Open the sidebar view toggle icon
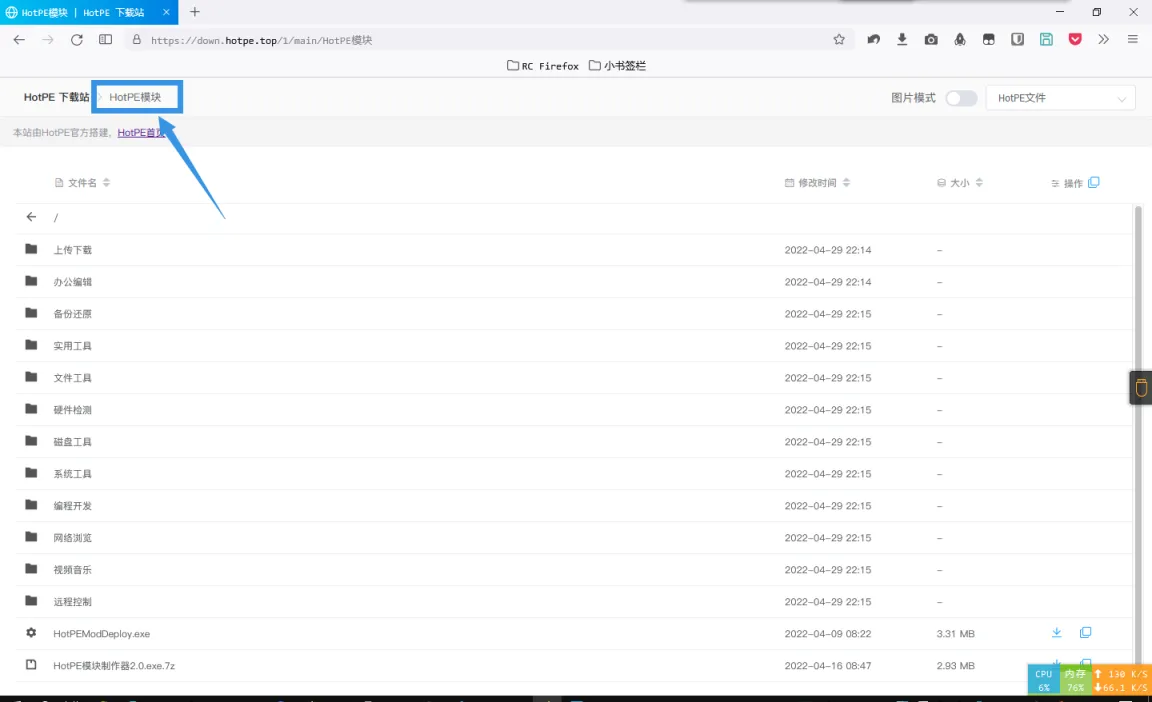This screenshot has width=1152, height=702. [106, 40]
